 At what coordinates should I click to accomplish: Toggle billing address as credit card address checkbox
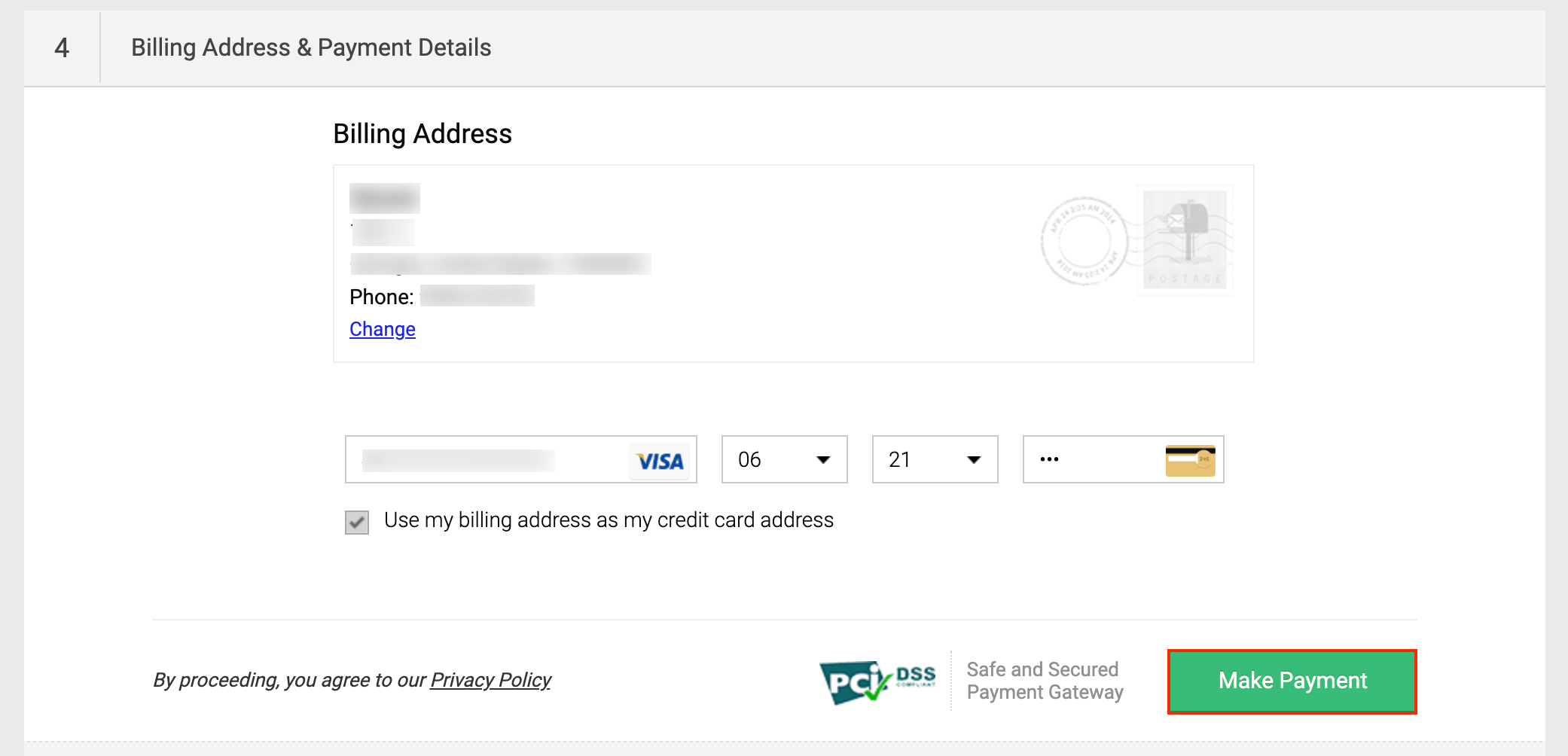pyautogui.click(x=357, y=522)
